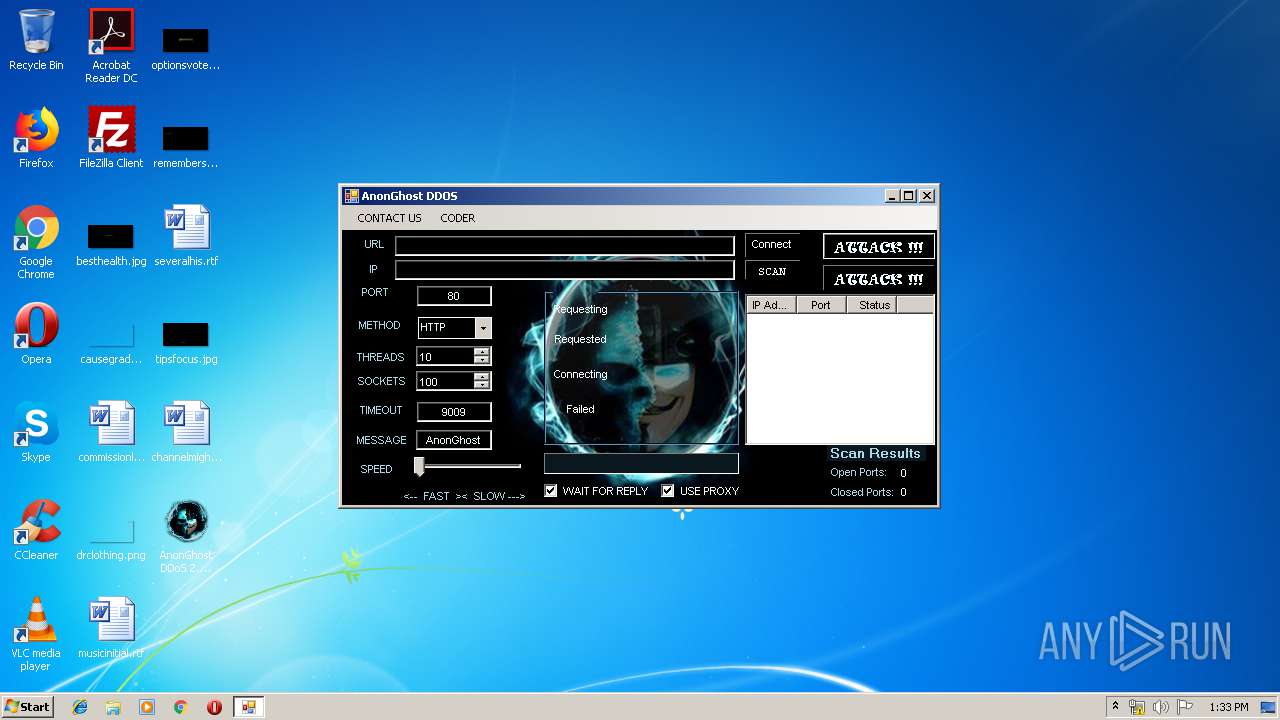Increase SOCKETS value with up arrow
This screenshot has height=720, width=1280.
click(482, 377)
